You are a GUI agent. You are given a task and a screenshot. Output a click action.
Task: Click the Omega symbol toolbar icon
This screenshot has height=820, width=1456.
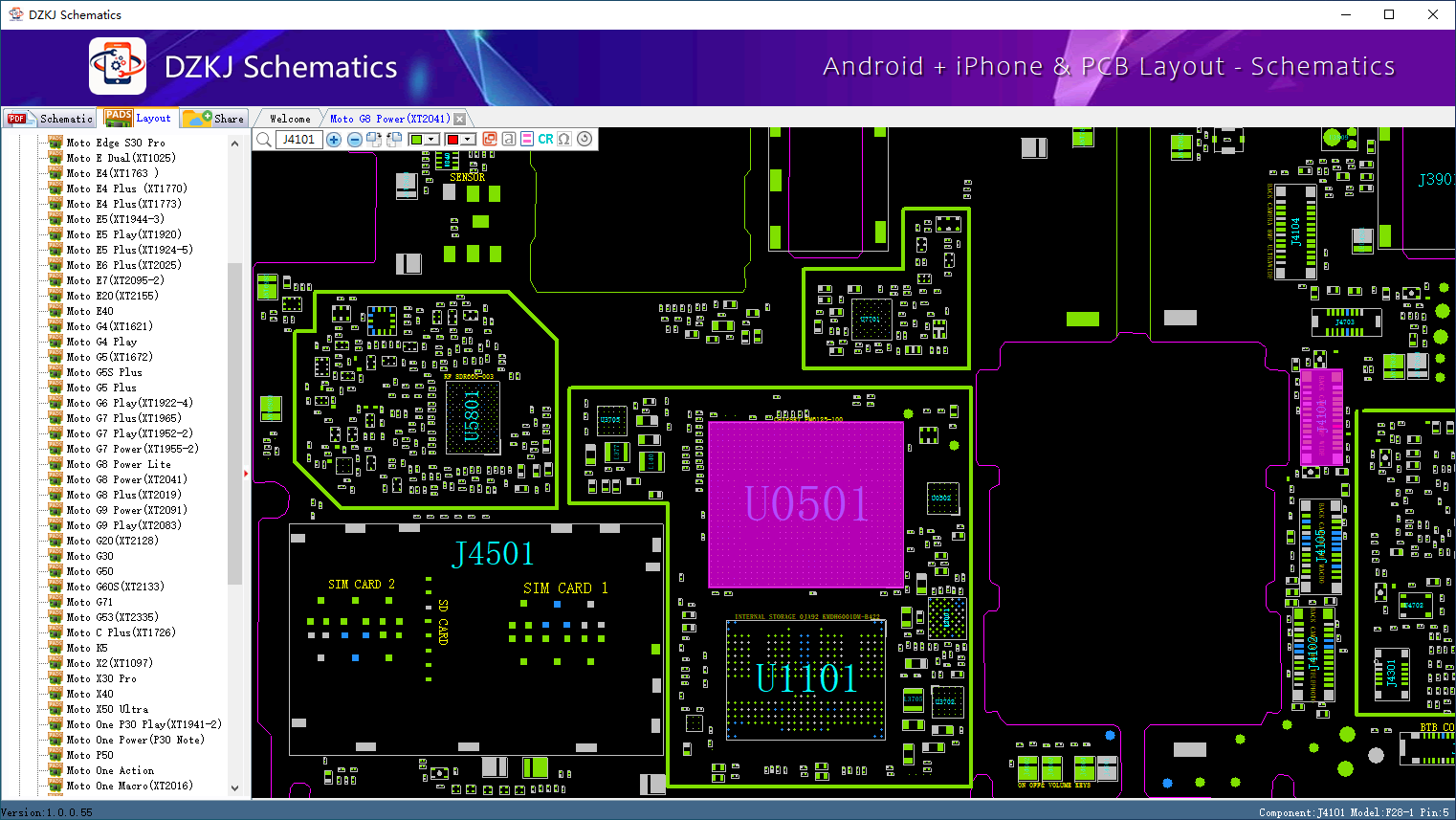click(x=564, y=140)
